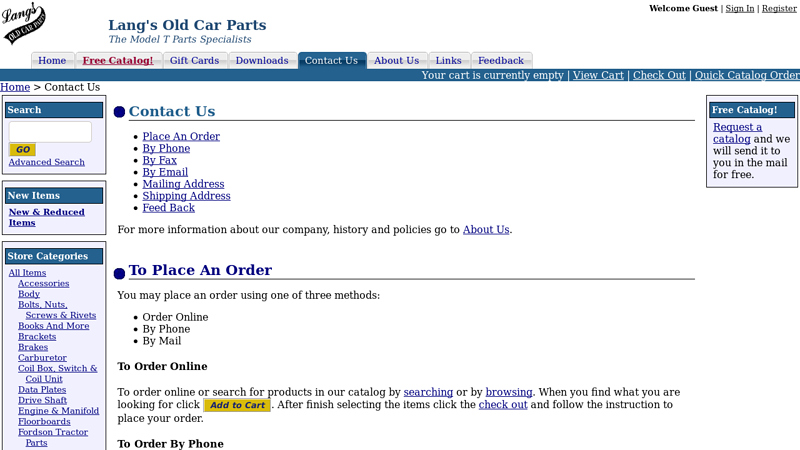Click the Contact Us heading bullet icon
800x450 pixels.
[119, 112]
